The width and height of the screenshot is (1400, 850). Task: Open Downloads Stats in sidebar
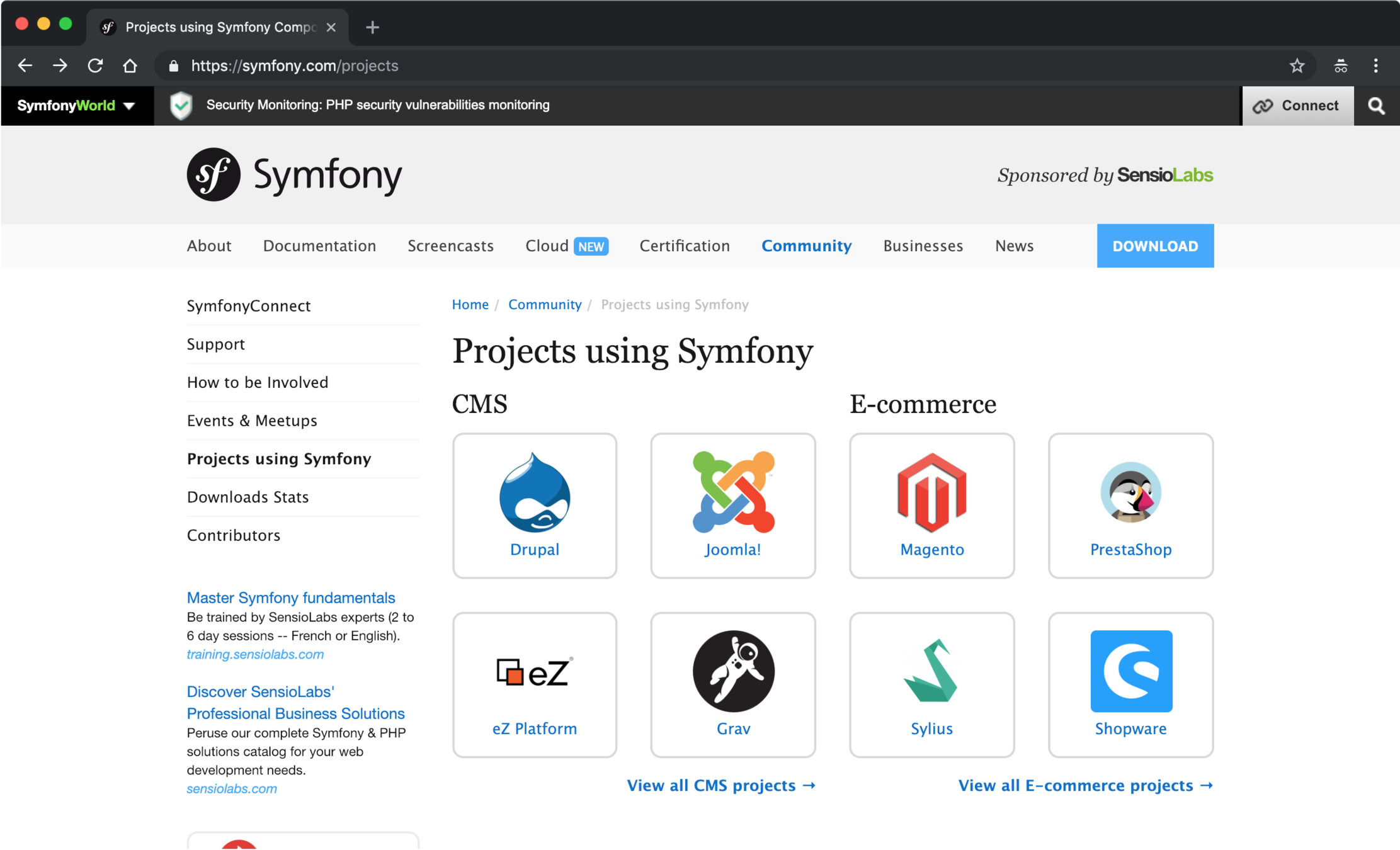pos(248,497)
